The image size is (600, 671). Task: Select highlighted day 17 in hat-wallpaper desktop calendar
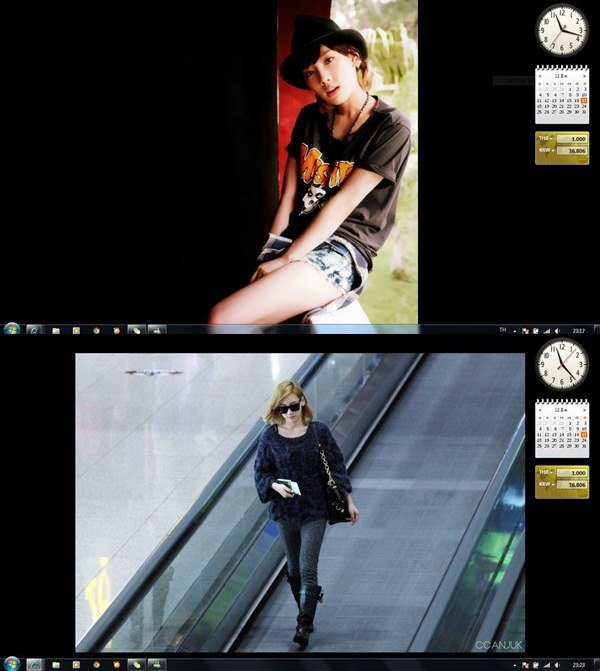(x=584, y=101)
